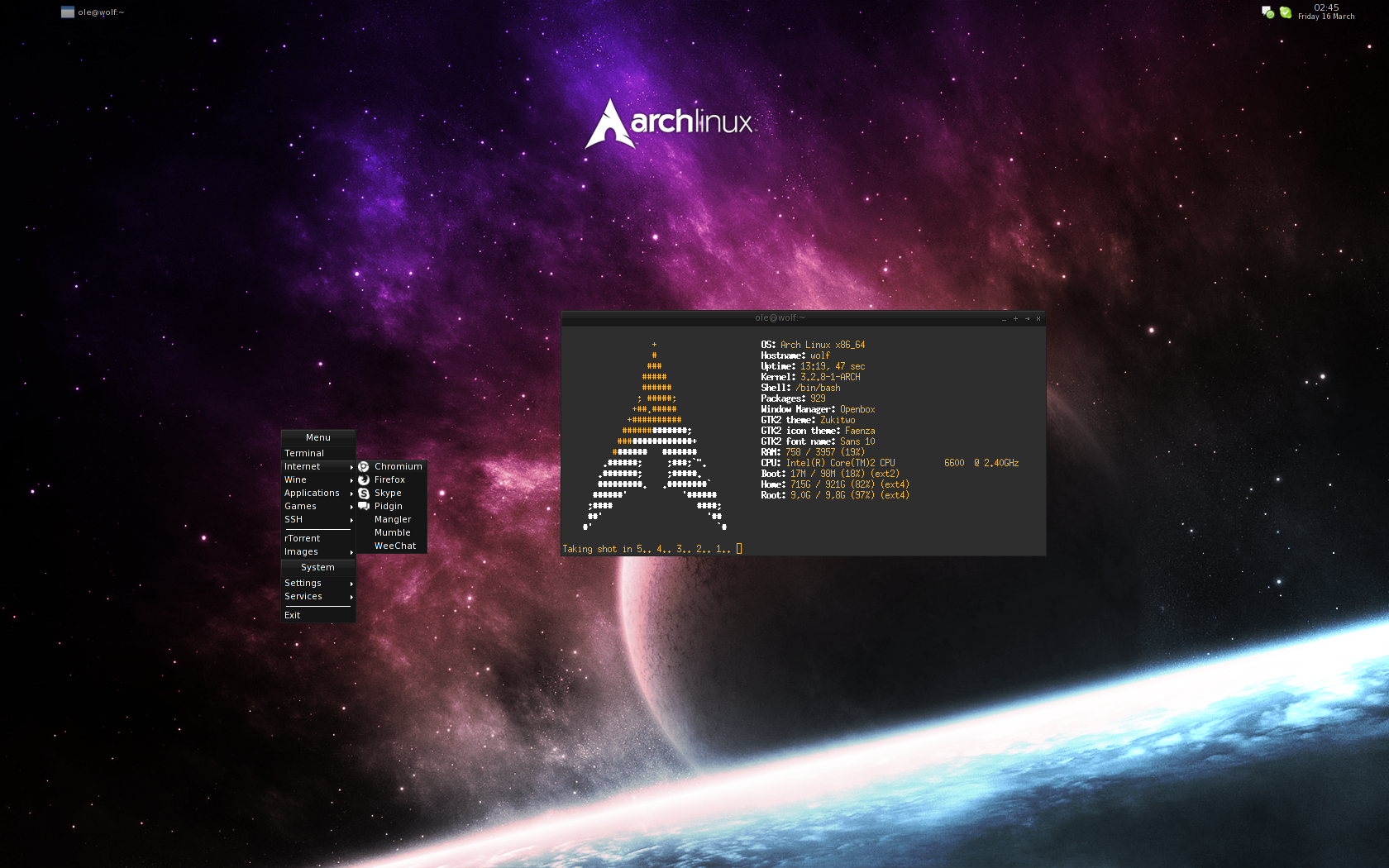
Task: Click the "Kernel: 3.2.8-1-ARCH" line
Action: 810,377
